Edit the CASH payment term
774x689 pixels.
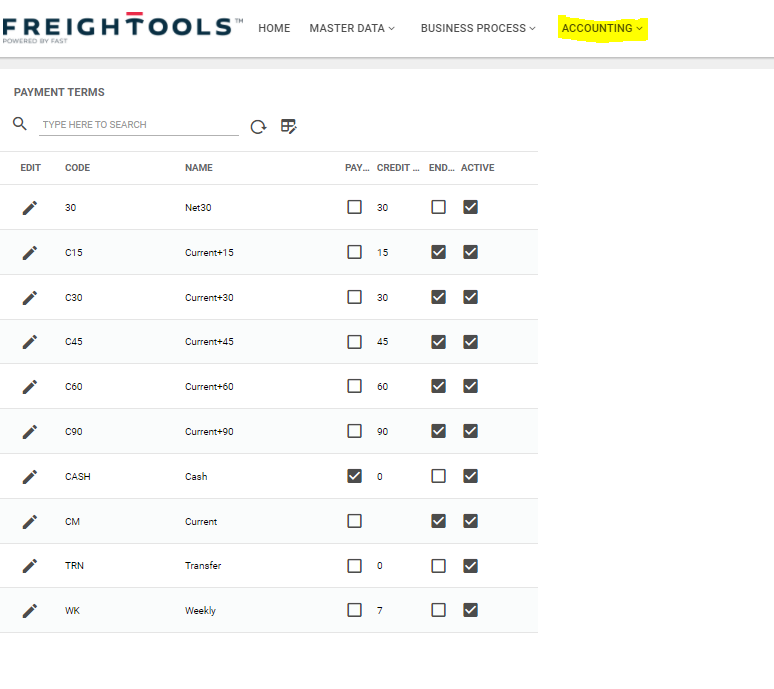click(x=30, y=476)
